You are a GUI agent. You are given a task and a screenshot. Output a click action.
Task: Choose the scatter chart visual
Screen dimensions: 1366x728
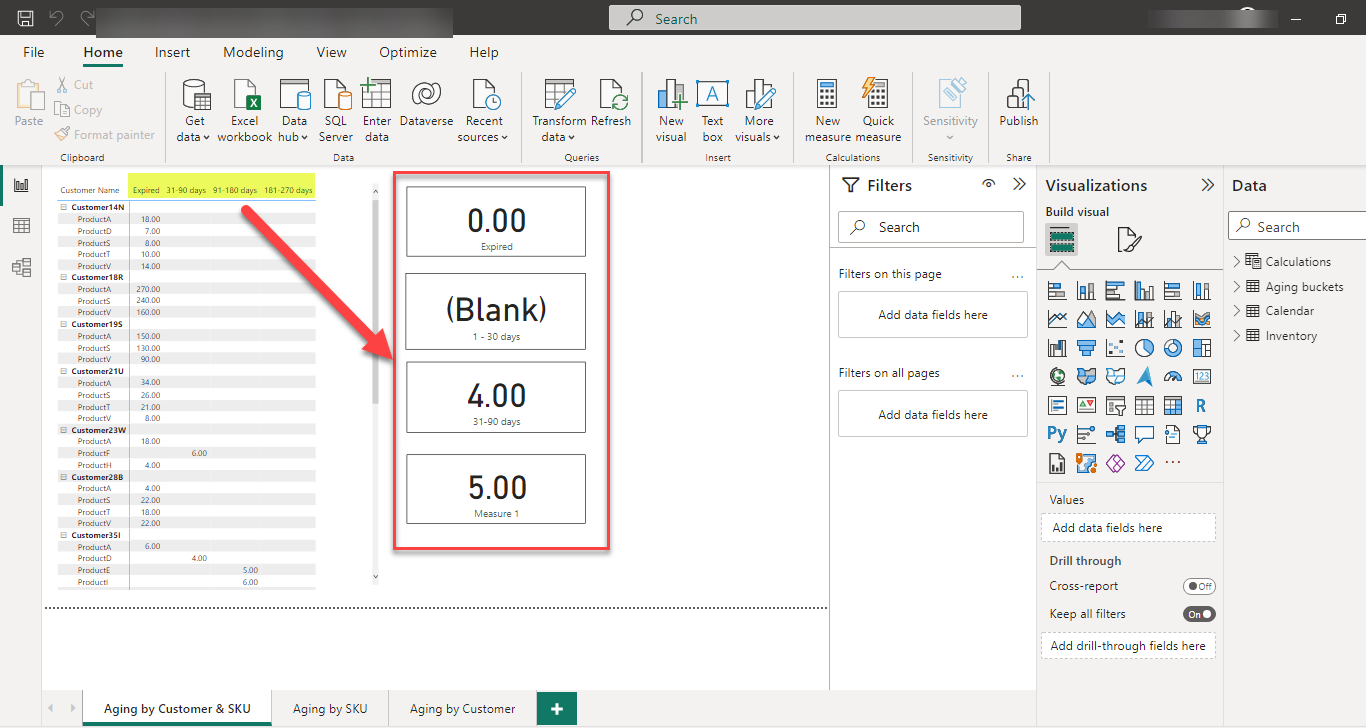coord(1115,348)
